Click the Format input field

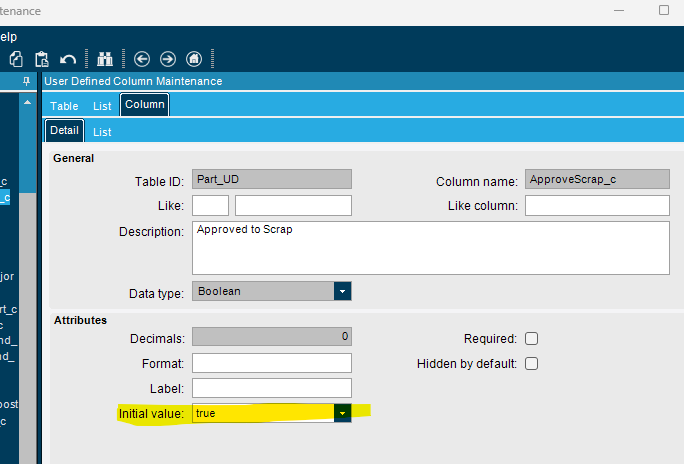pyautogui.click(x=272, y=363)
